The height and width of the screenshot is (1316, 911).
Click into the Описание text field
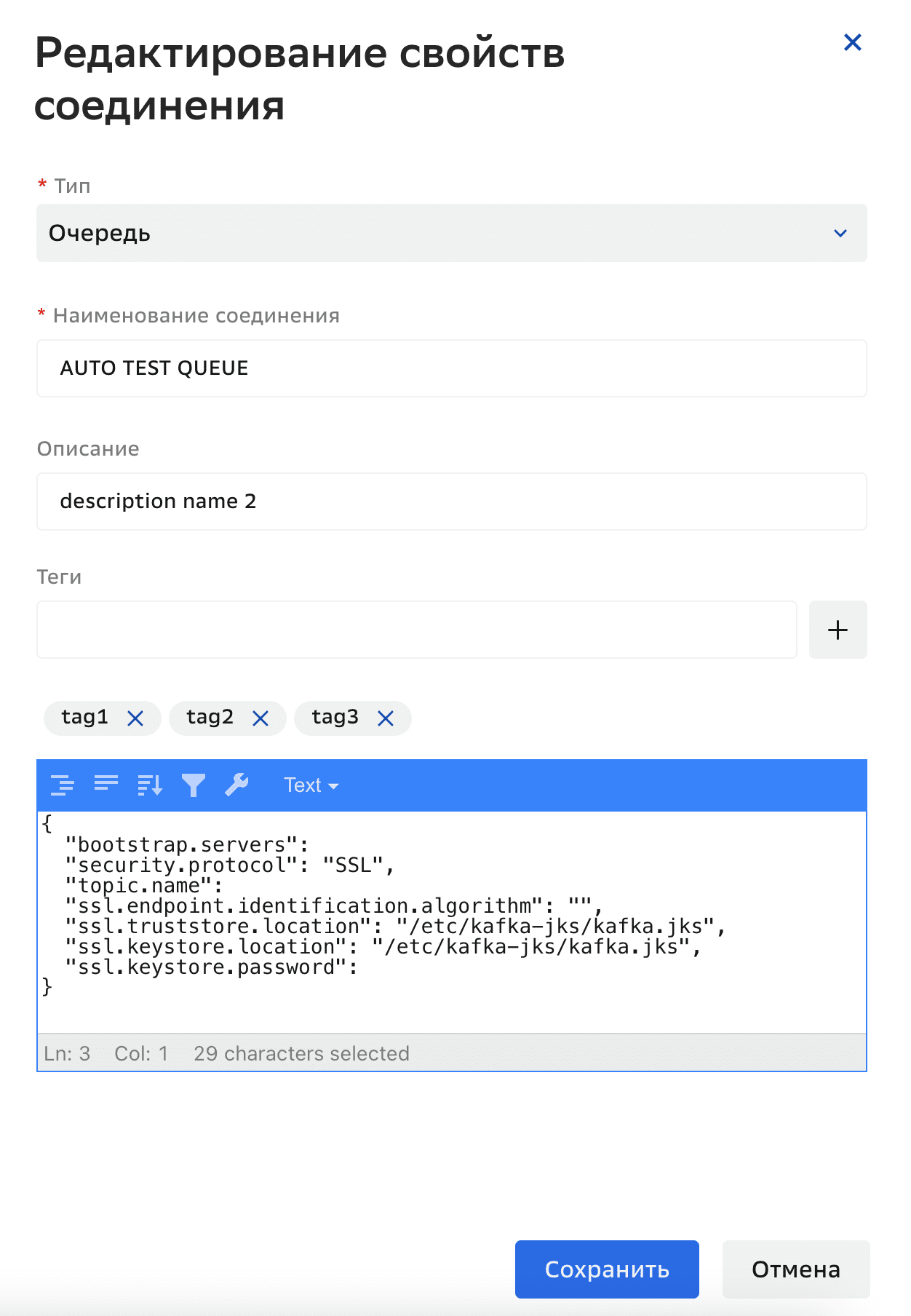[x=451, y=502]
